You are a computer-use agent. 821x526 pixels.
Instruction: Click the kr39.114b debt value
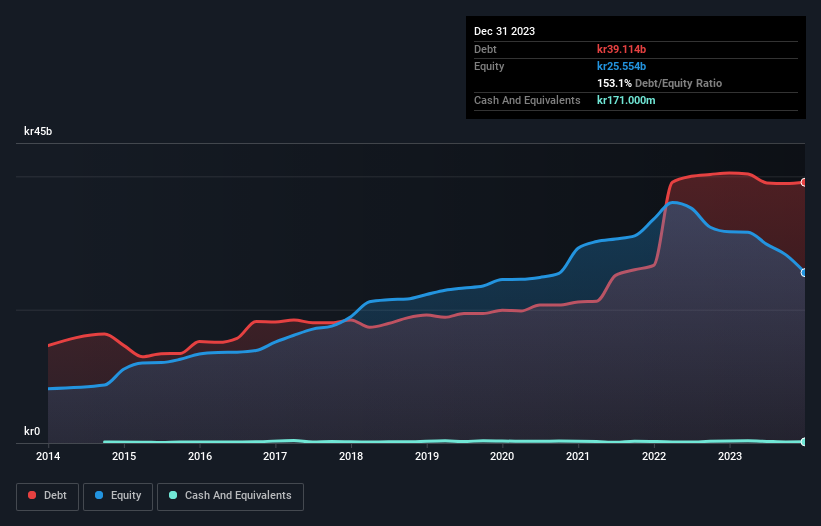pos(622,49)
